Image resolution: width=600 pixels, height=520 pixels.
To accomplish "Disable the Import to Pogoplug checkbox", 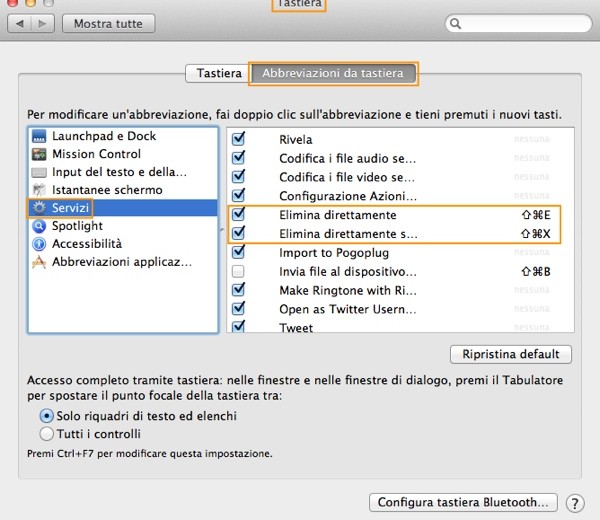I will point(238,252).
